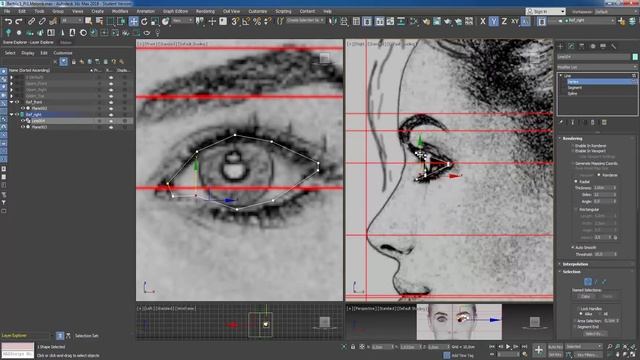Click the Zoom magnifier navigation icon

tap(609, 347)
